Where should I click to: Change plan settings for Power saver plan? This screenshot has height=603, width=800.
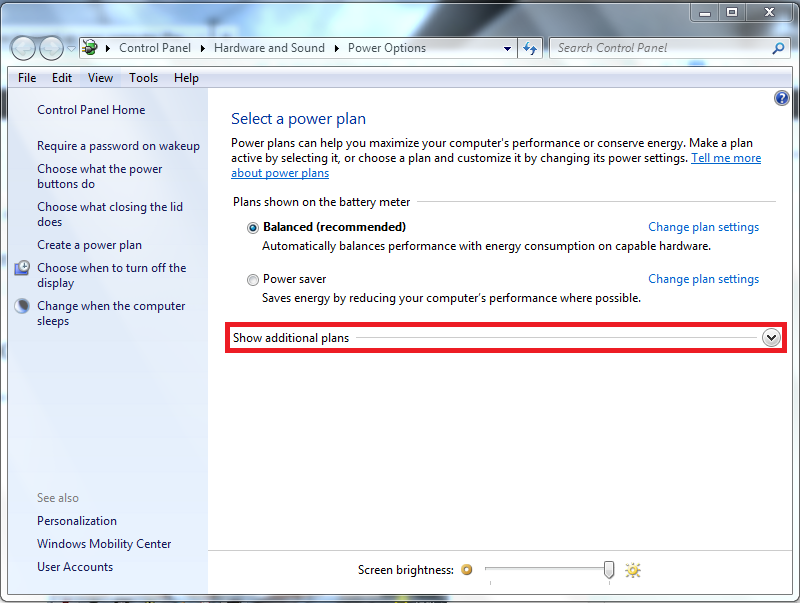704,279
